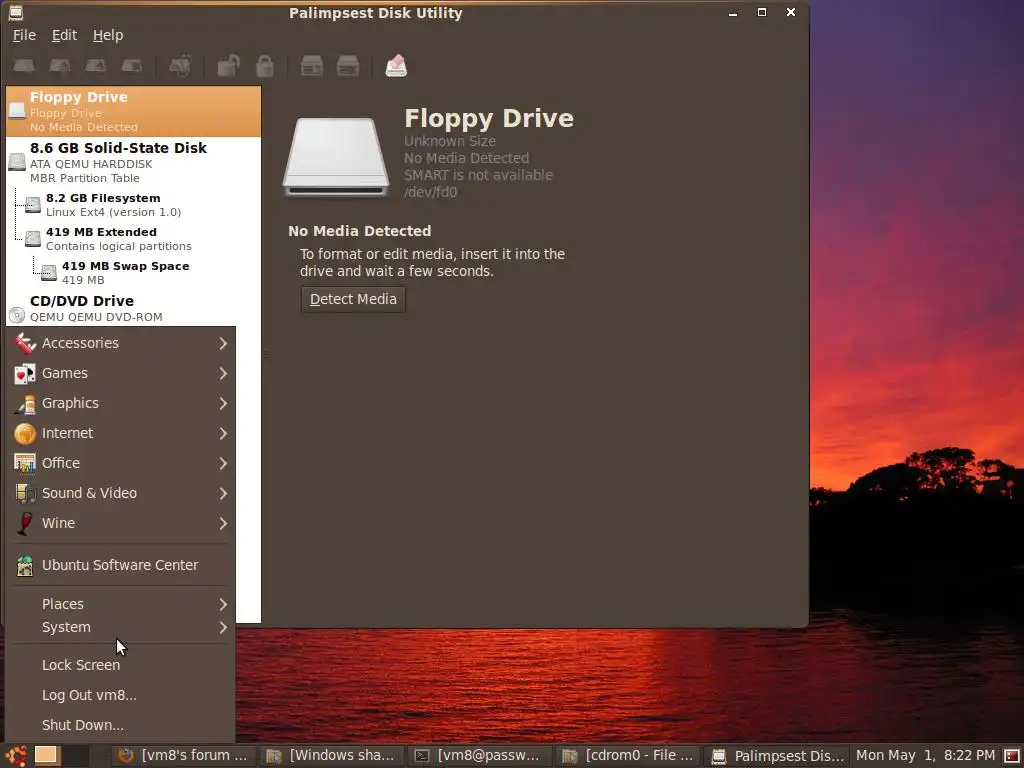Click the large floppy drive image
Screen dimensions: 1024x768
pyautogui.click(x=336, y=157)
